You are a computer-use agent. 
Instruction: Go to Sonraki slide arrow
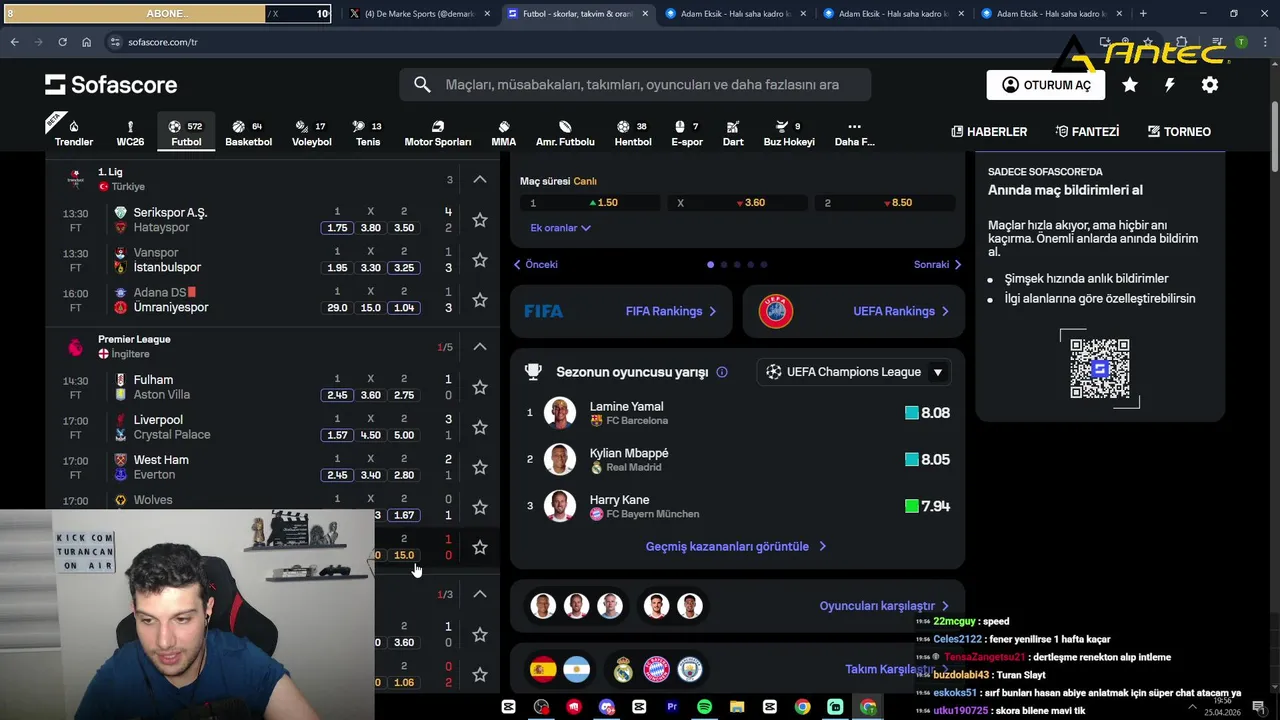937,265
